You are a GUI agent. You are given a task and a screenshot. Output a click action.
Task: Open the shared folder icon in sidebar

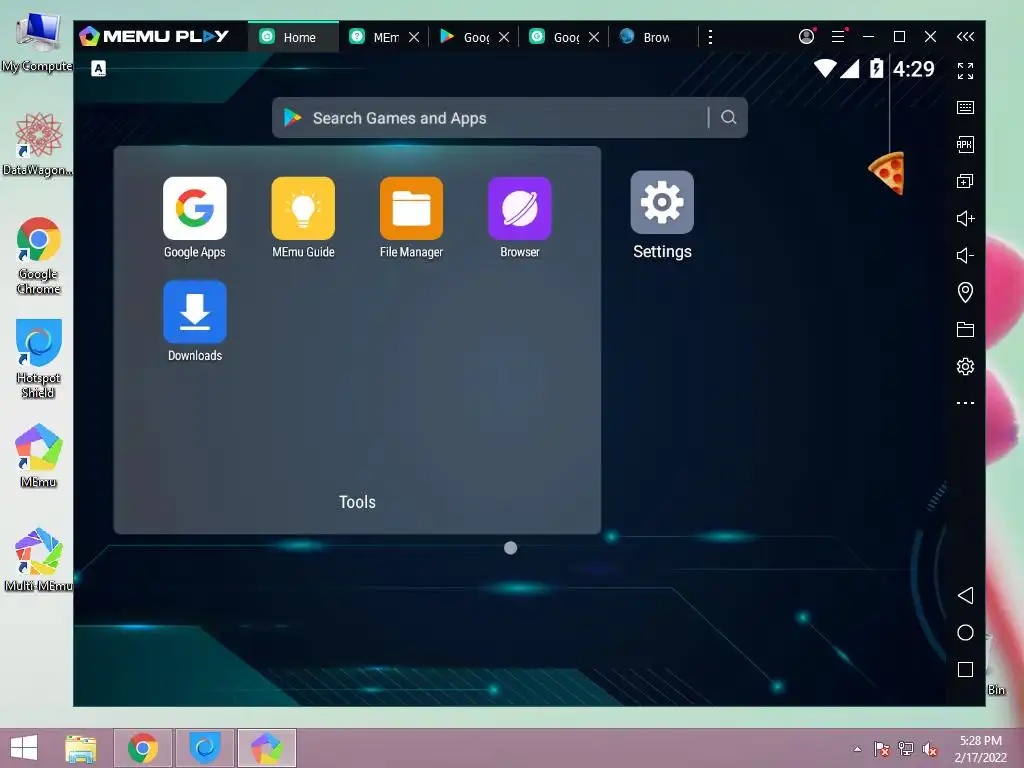(x=965, y=329)
